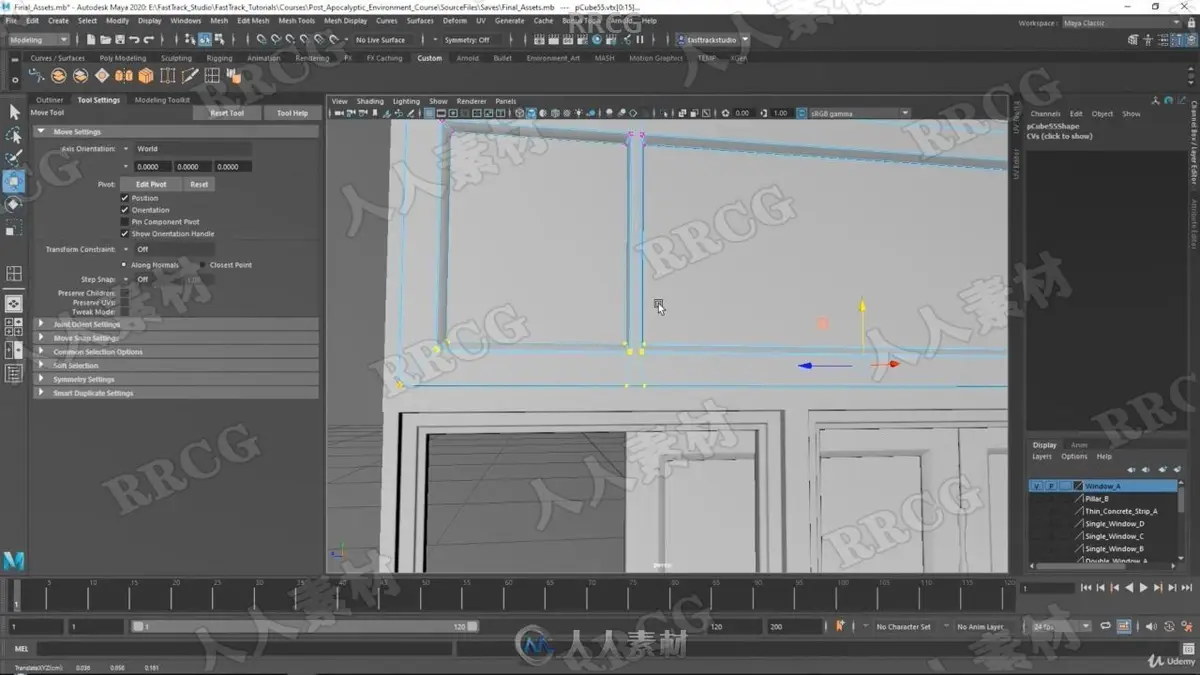Open the Edit Mesh menu
1200x675 pixels.
(x=253, y=20)
